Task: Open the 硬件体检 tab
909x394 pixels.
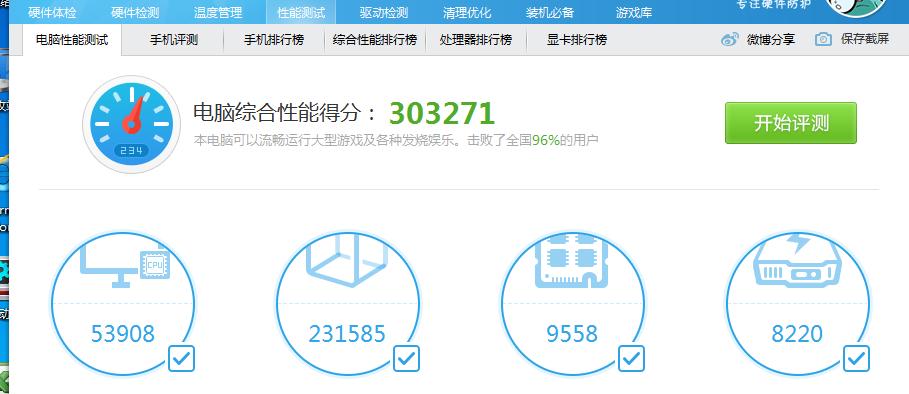Action: point(52,12)
